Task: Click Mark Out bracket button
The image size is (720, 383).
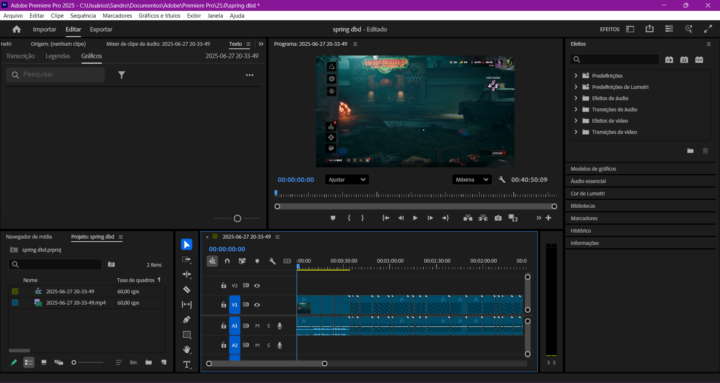Action: point(362,218)
